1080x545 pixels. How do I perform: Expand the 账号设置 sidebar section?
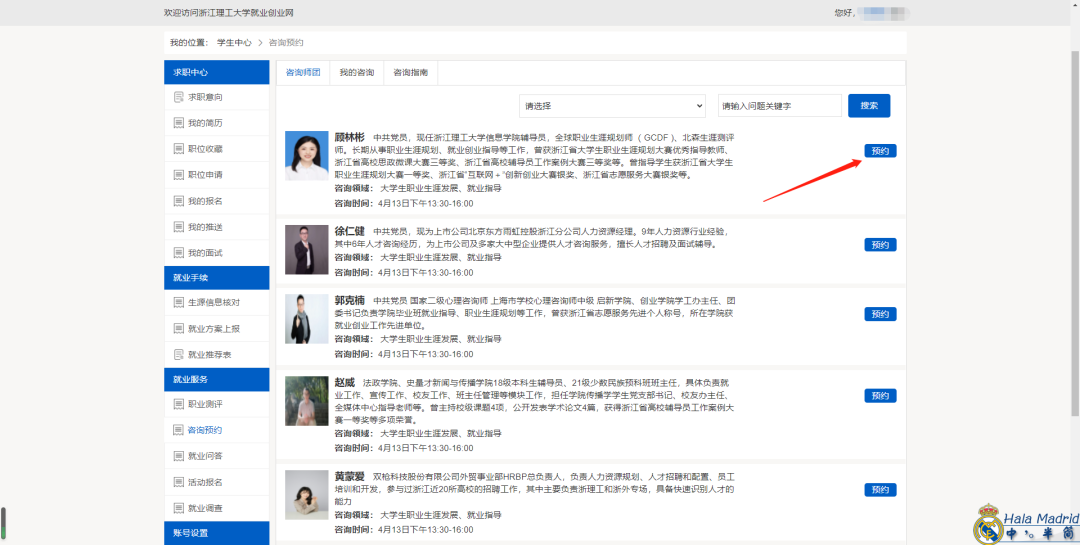(216, 533)
